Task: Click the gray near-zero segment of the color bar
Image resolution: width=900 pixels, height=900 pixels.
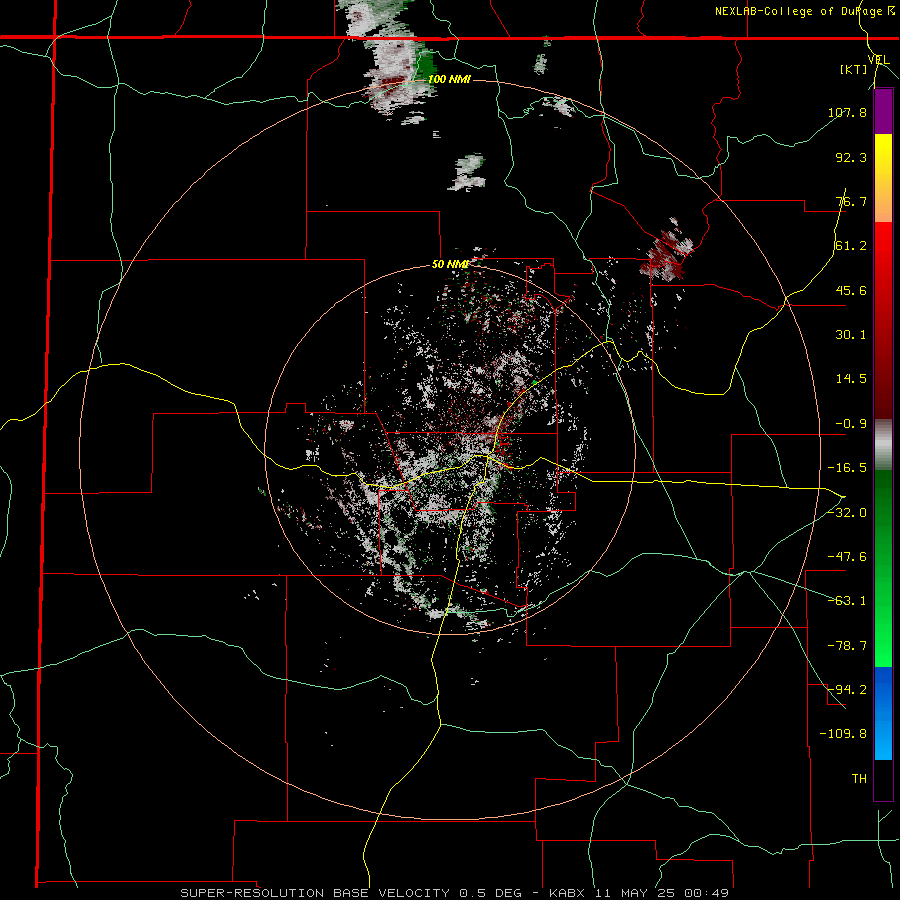Action: (883, 445)
